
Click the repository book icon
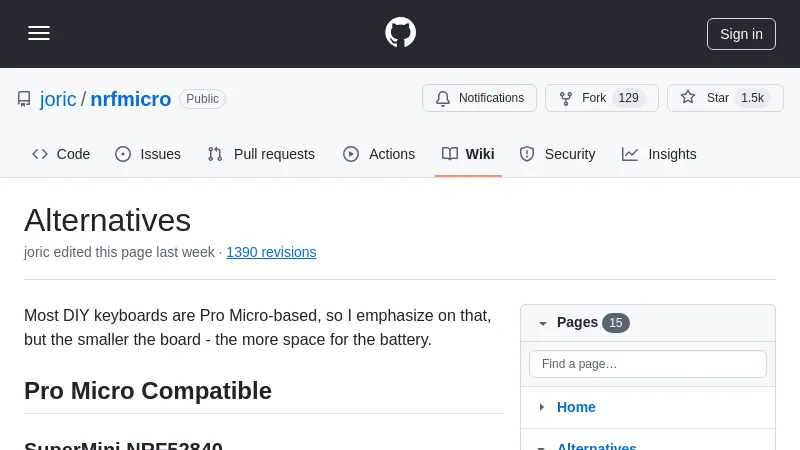[x=24, y=99]
